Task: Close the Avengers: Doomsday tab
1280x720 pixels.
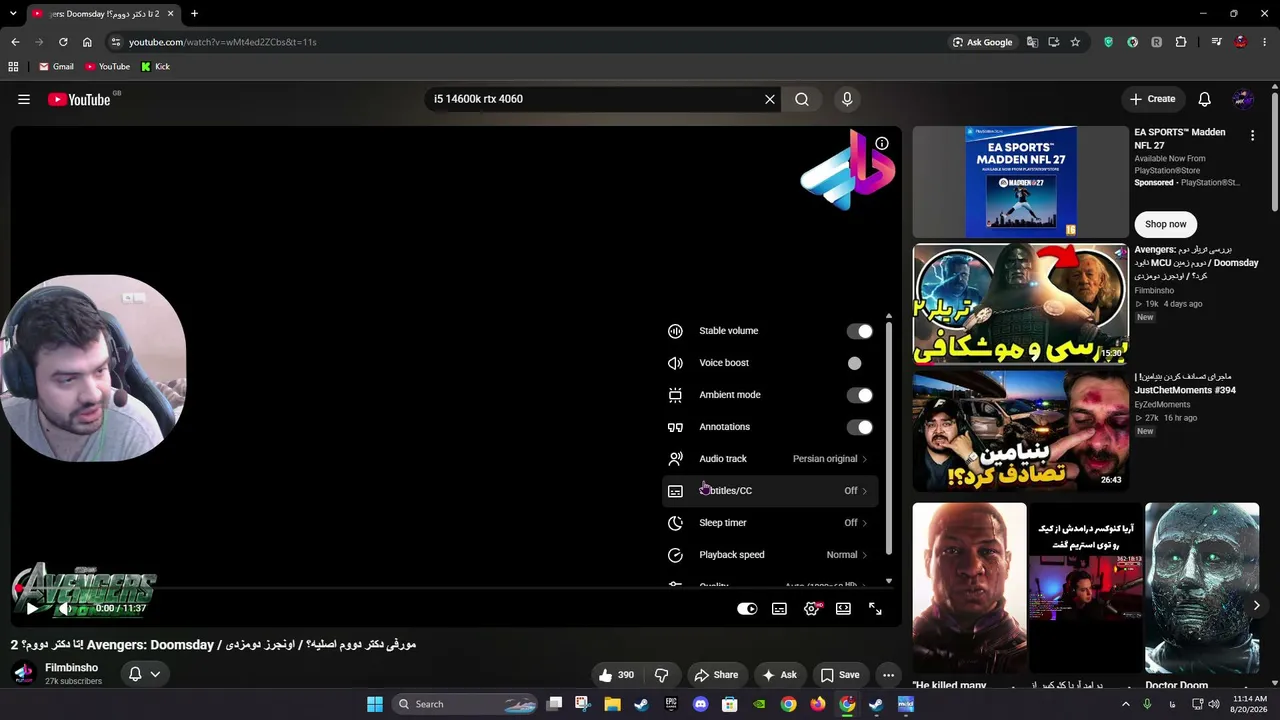Action: click(171, 14)
